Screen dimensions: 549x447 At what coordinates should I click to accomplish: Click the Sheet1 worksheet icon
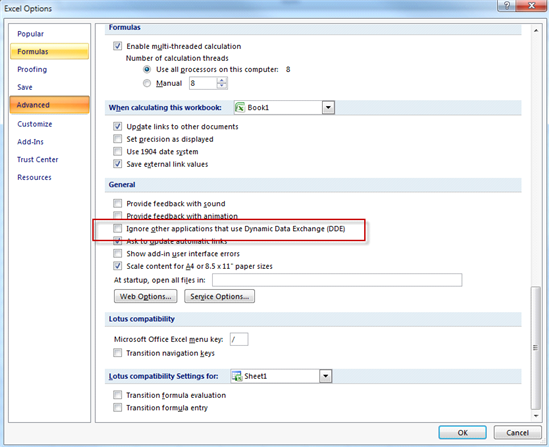point(237,376)
